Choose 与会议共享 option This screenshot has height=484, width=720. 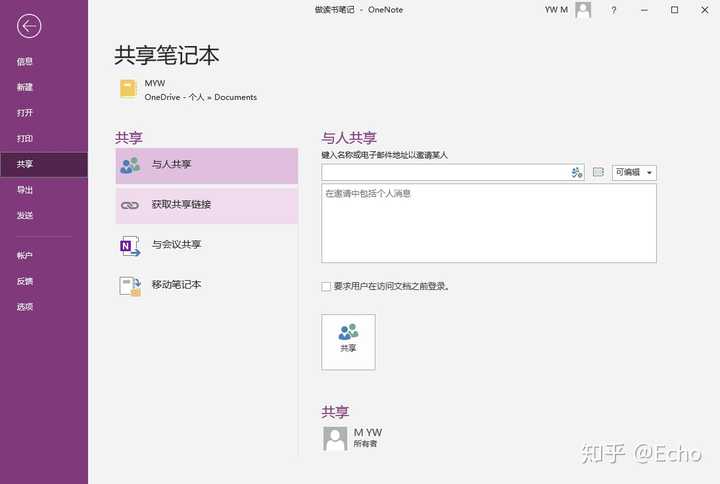[207, 245]
